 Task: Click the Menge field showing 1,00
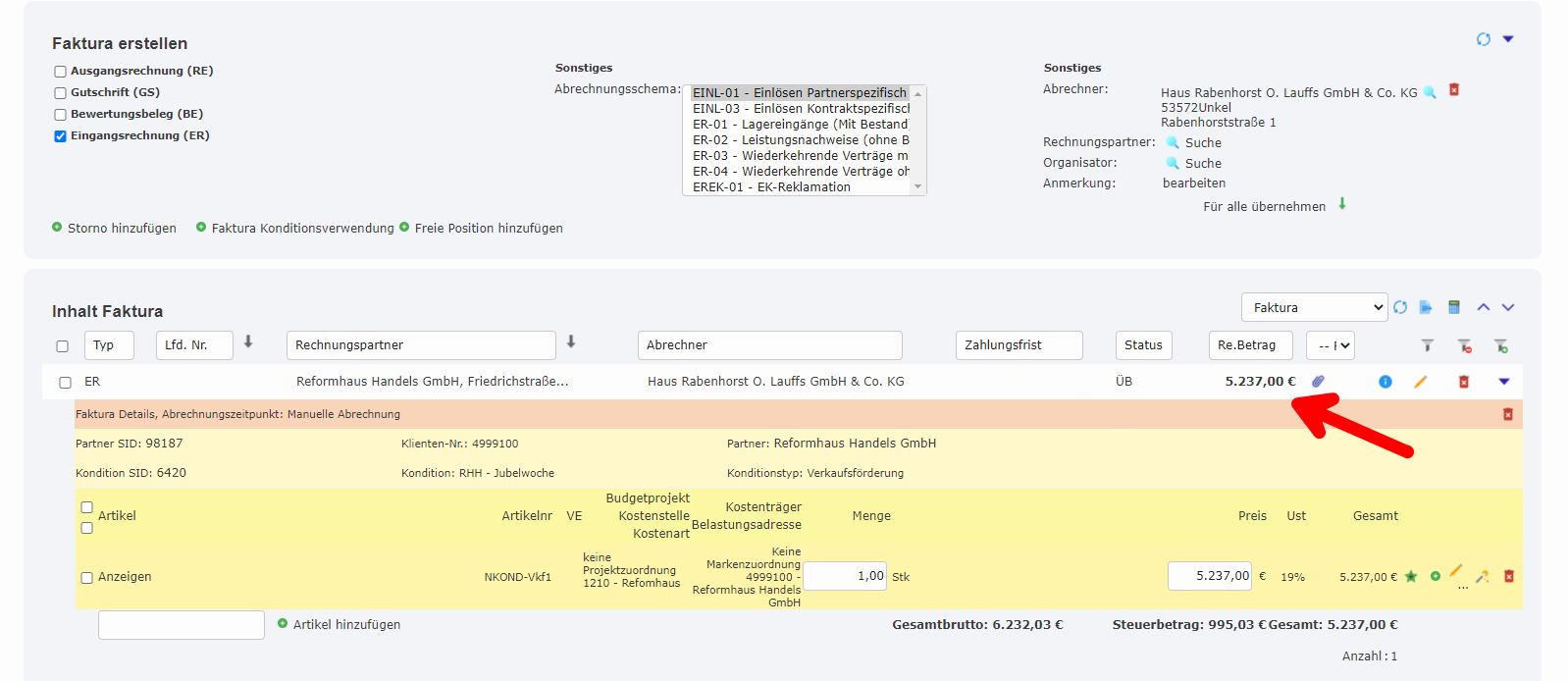(845, 576)
